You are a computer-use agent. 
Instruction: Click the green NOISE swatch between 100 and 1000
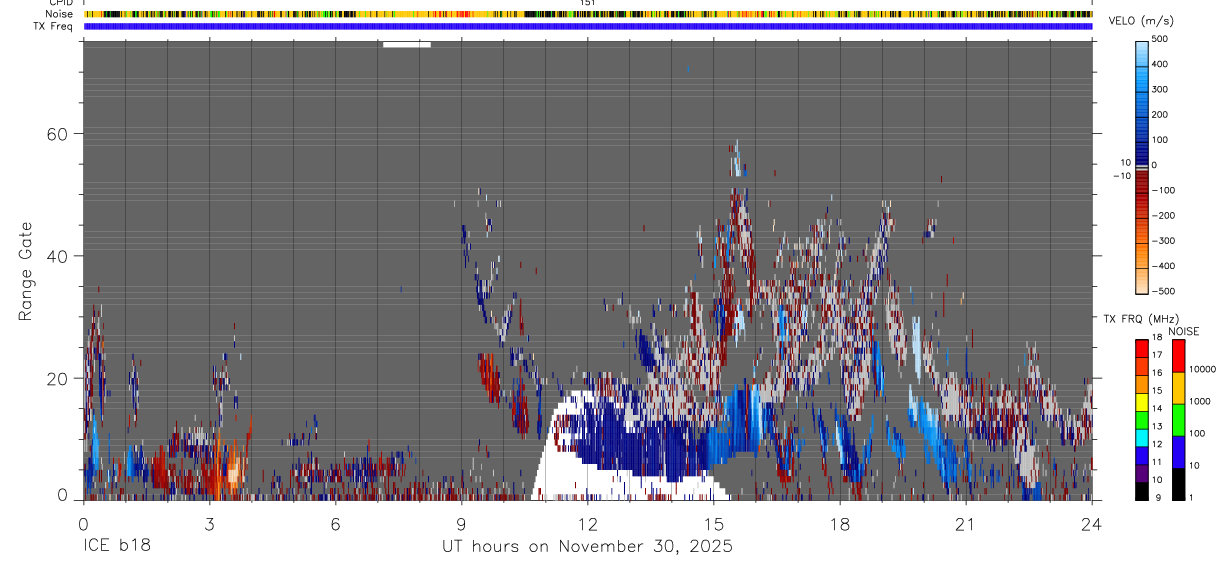click(1179, 420)
